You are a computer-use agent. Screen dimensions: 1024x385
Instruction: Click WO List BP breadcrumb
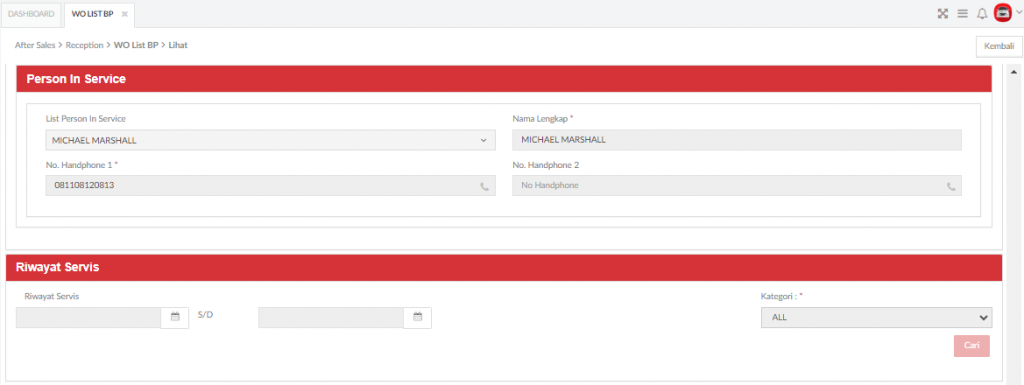click(x=136, y=45)
